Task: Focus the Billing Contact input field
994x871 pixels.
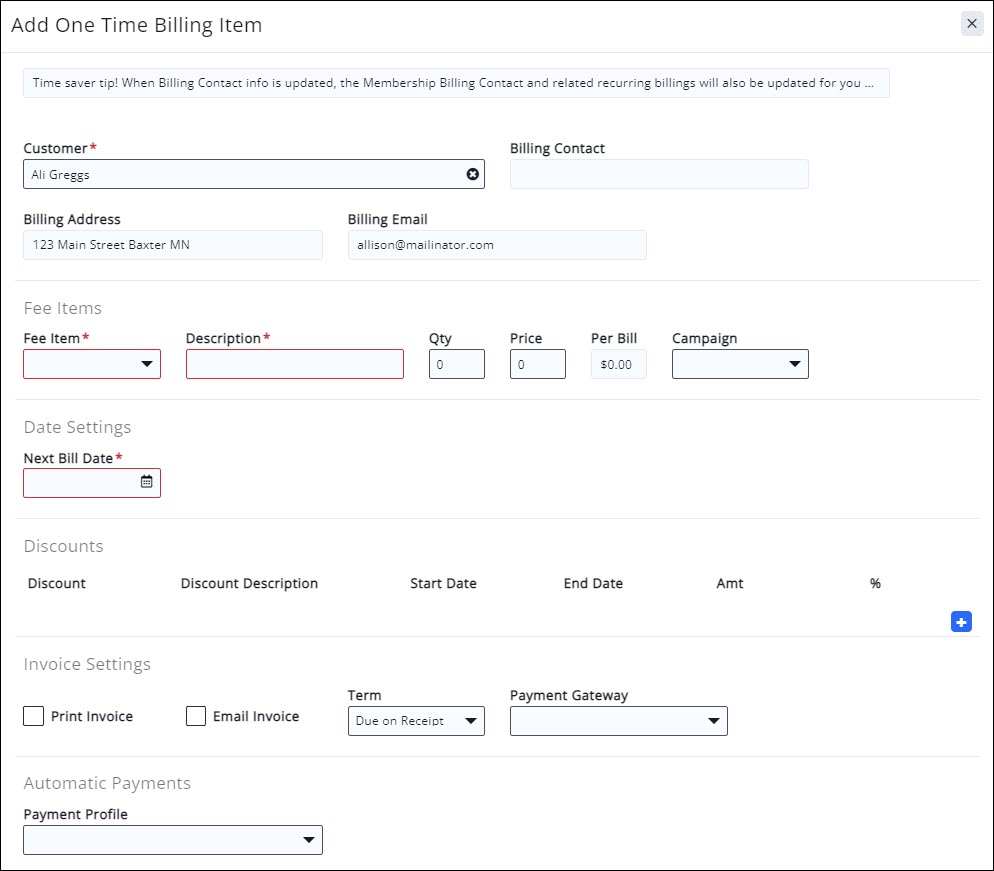Action: [x=659, y=174]
